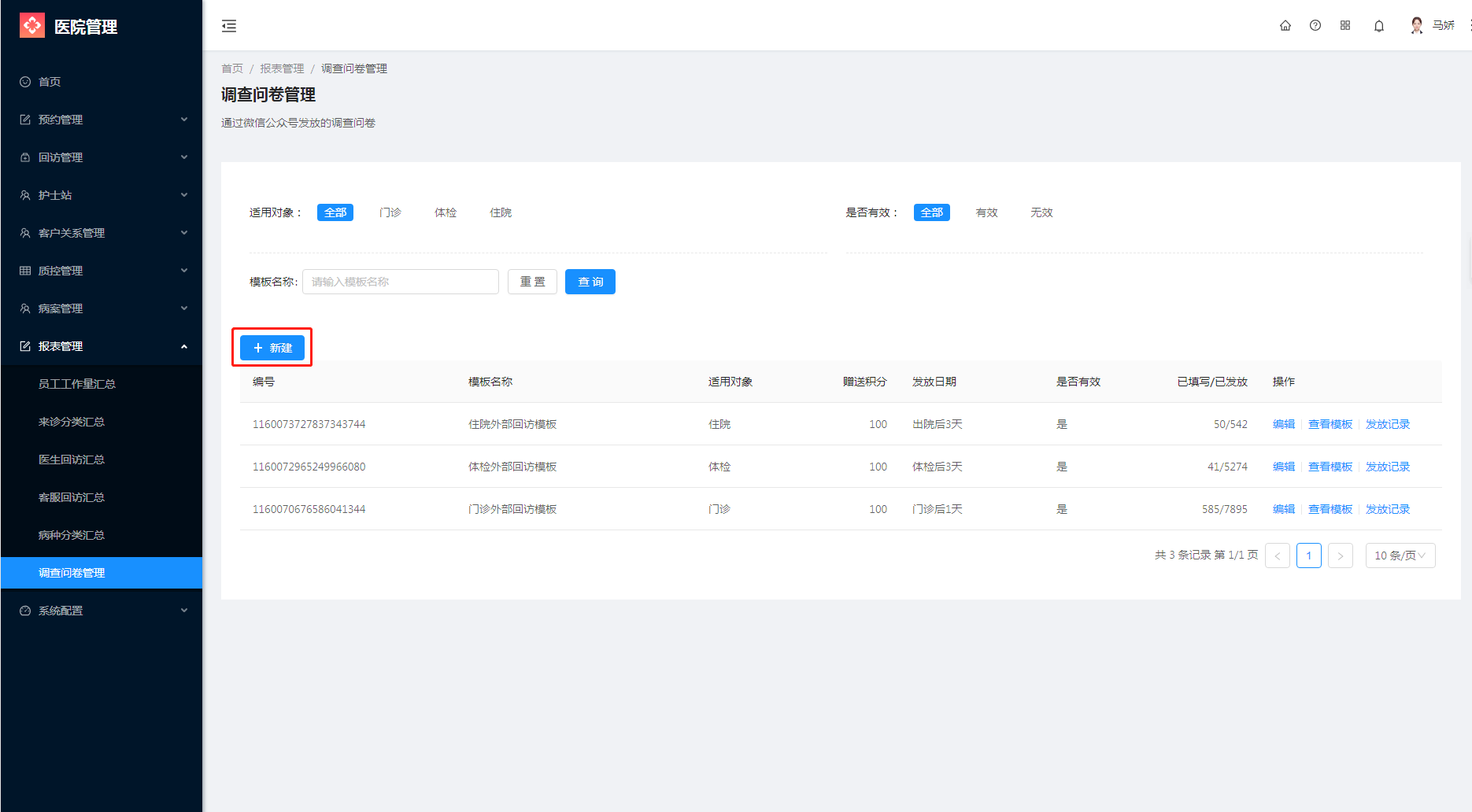Click the 编号 column header

264,382
